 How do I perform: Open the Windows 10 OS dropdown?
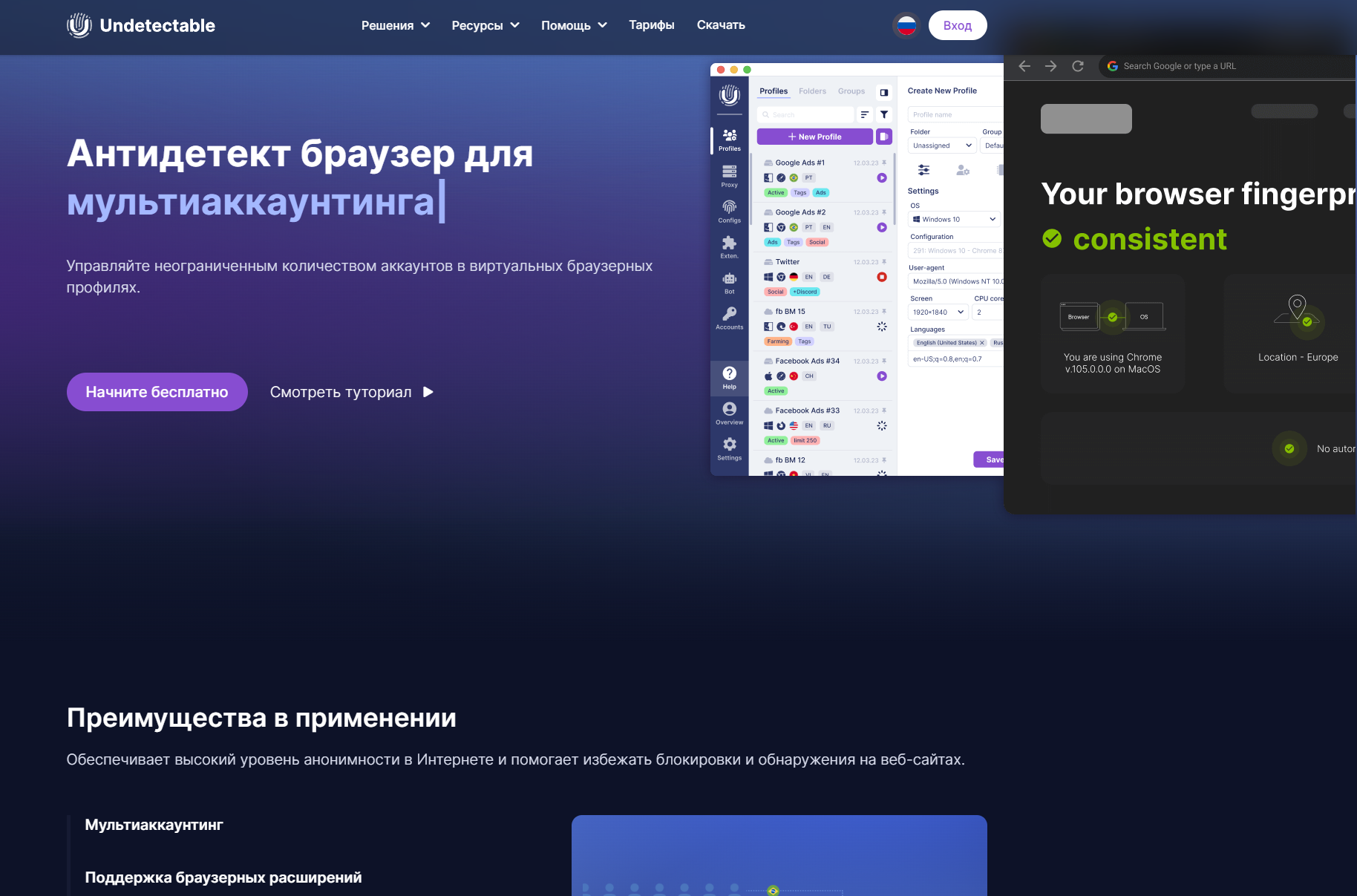(954, 219)
